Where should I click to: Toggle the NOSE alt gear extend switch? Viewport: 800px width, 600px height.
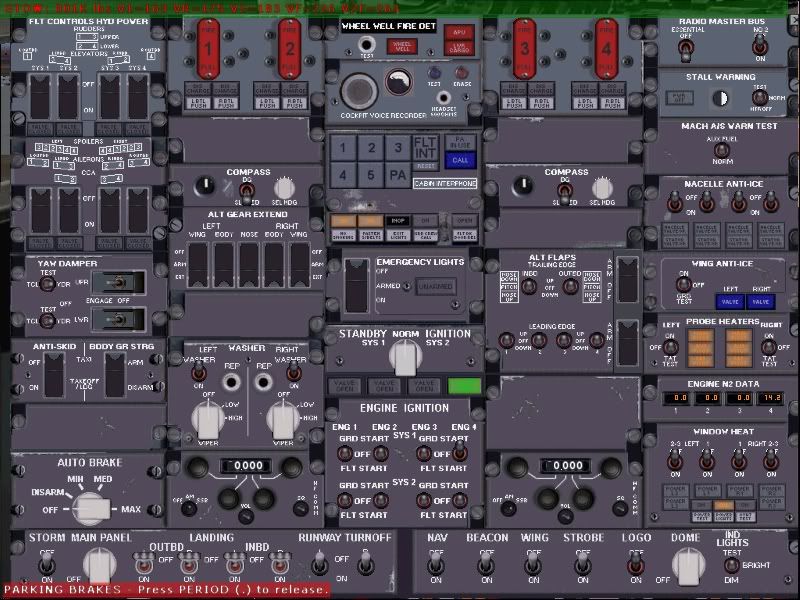pos(249,265)
